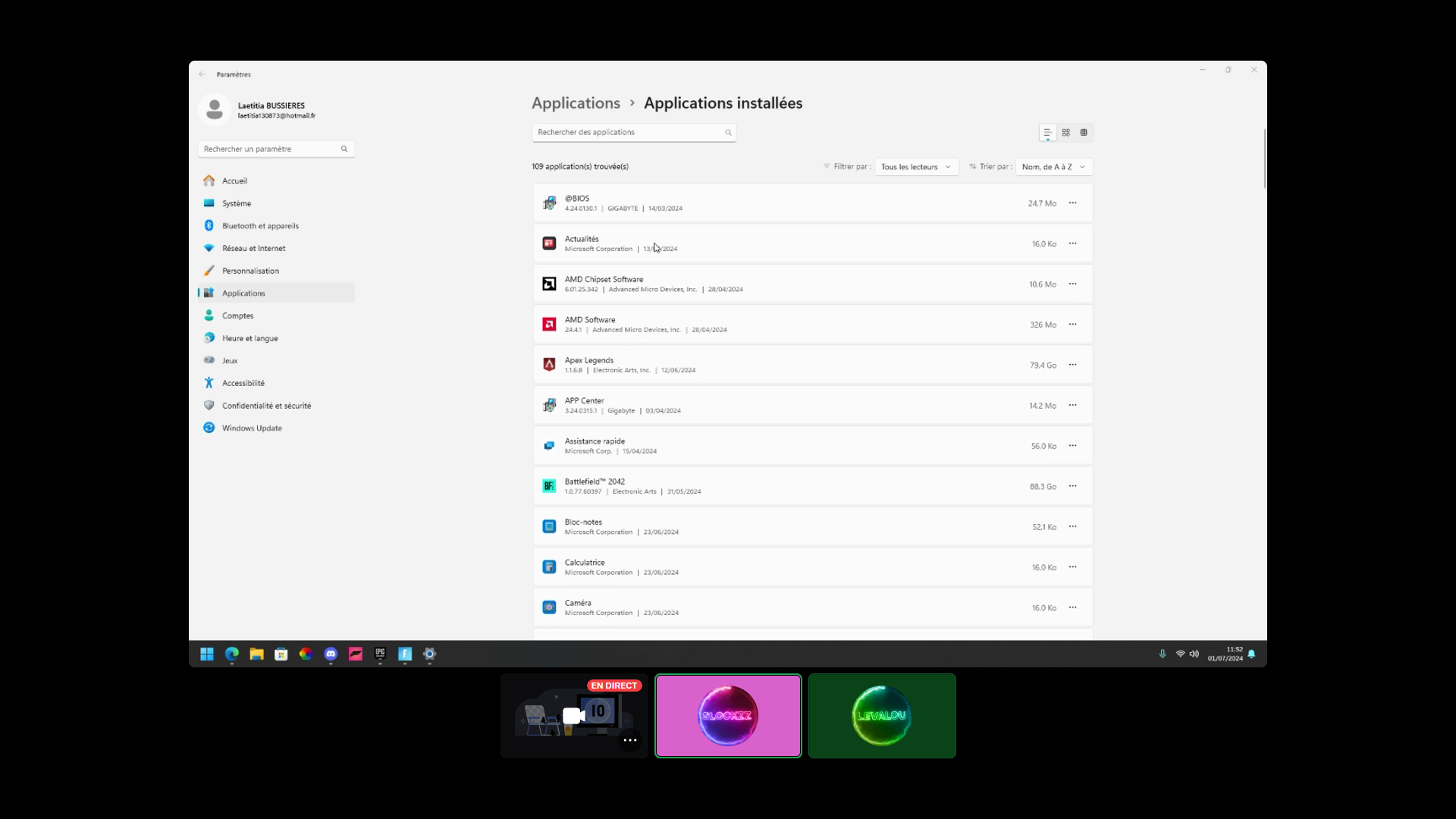Click the APP Center app icon
This screenshot has width=1456, height=819.
[x=549, y=406]
